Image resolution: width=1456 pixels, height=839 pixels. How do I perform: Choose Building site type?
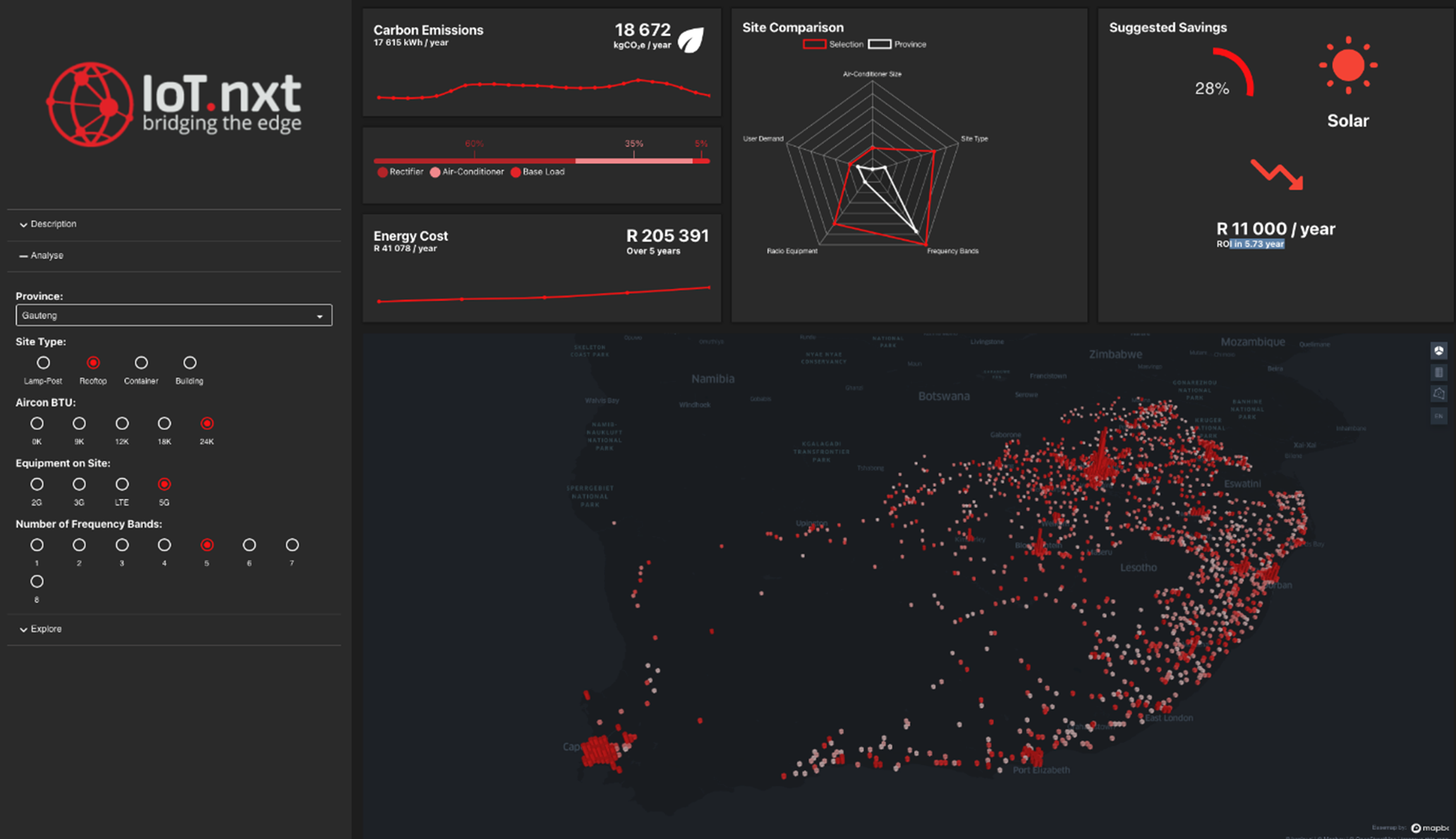(190, 362)
